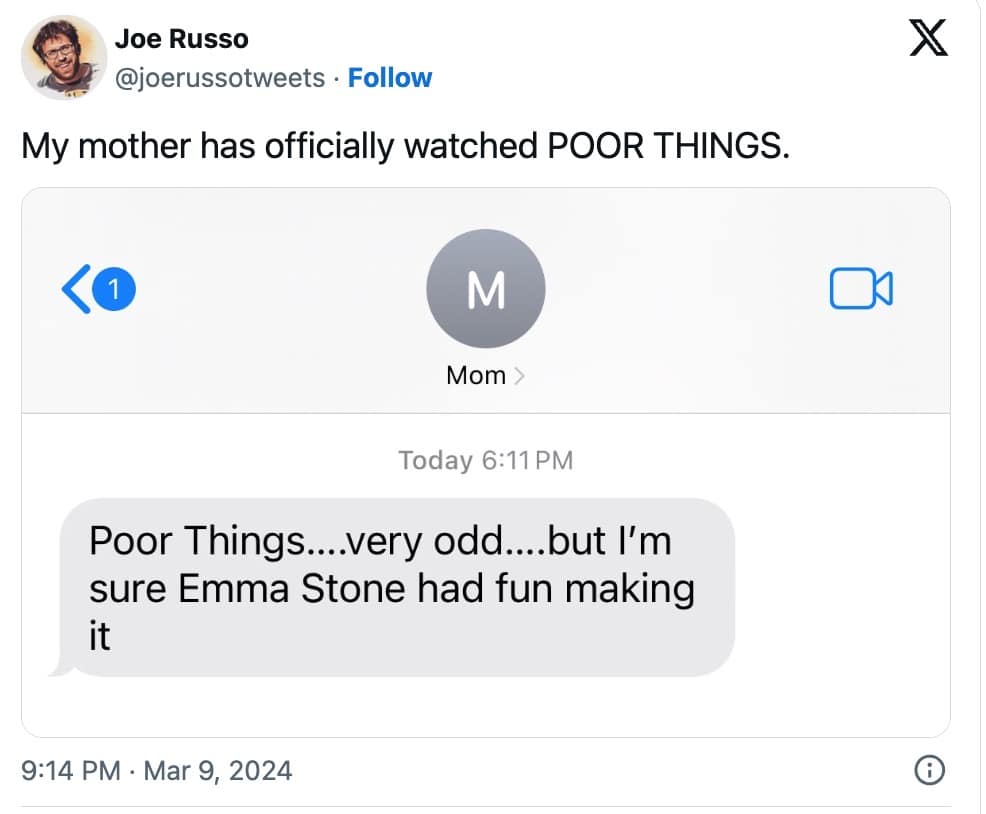Click the blue unread badge showing 1
The height and width of the screenshot is (814, 986).
[x=114, y=289]
